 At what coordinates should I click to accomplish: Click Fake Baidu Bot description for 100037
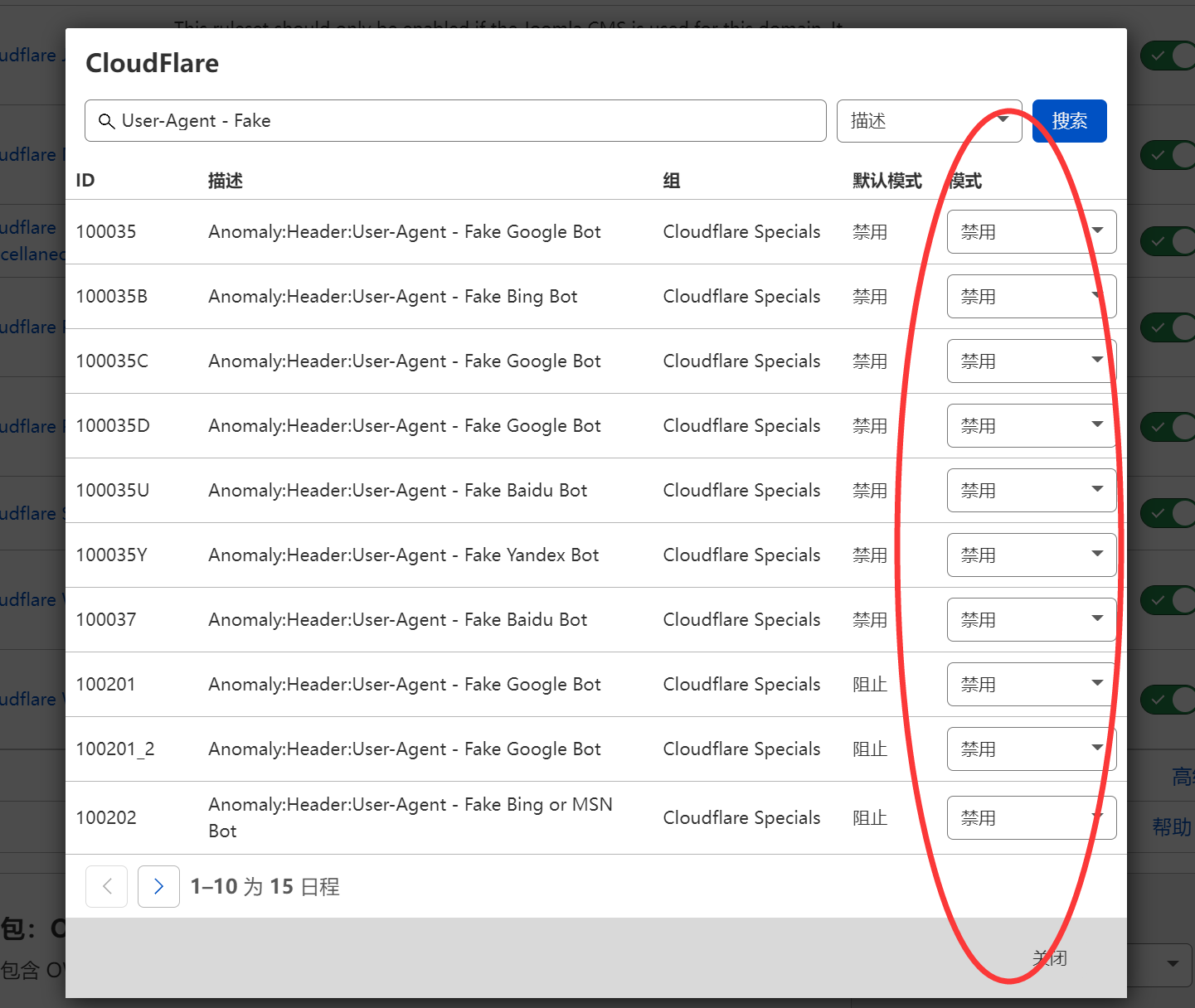tap(398, 619)
